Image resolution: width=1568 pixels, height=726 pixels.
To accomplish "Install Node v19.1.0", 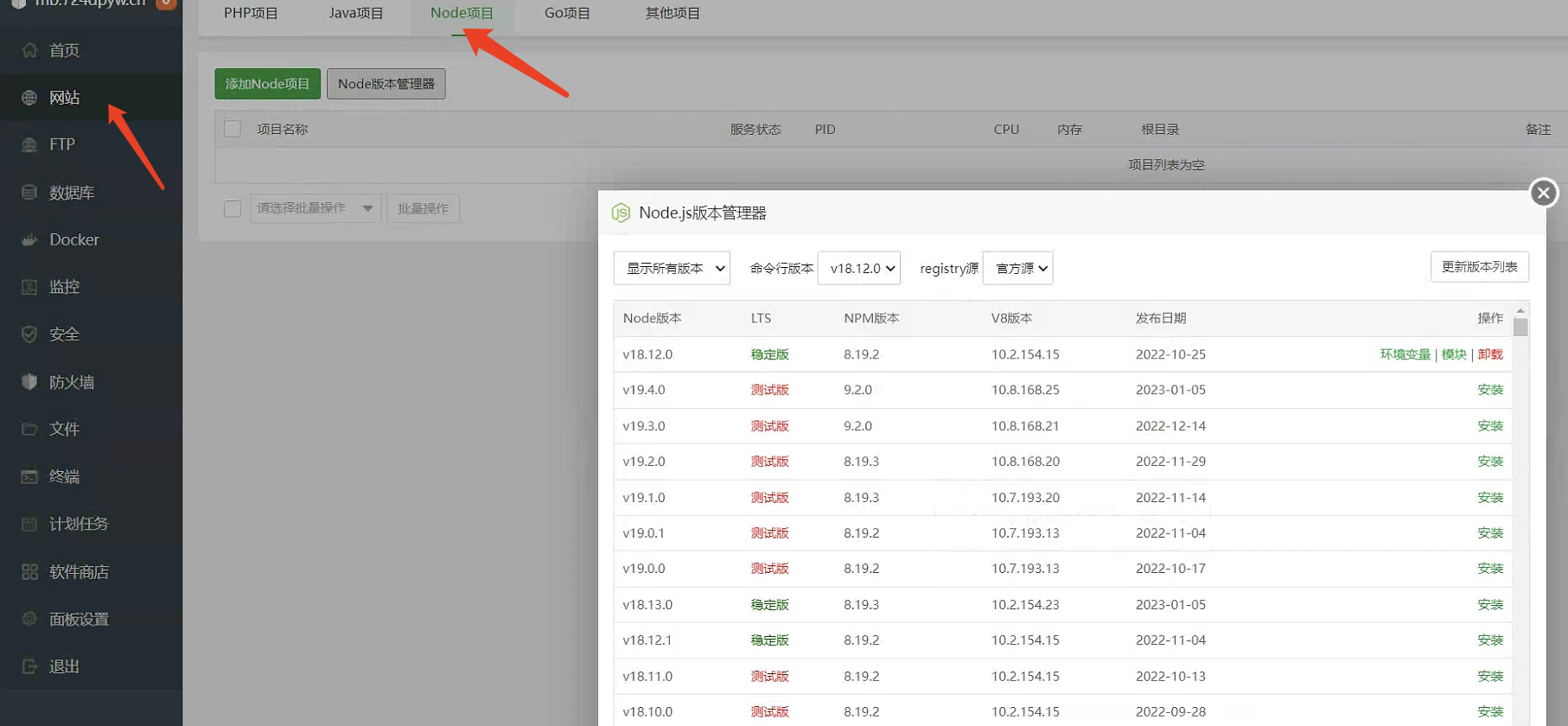I will pos(1490,498).
